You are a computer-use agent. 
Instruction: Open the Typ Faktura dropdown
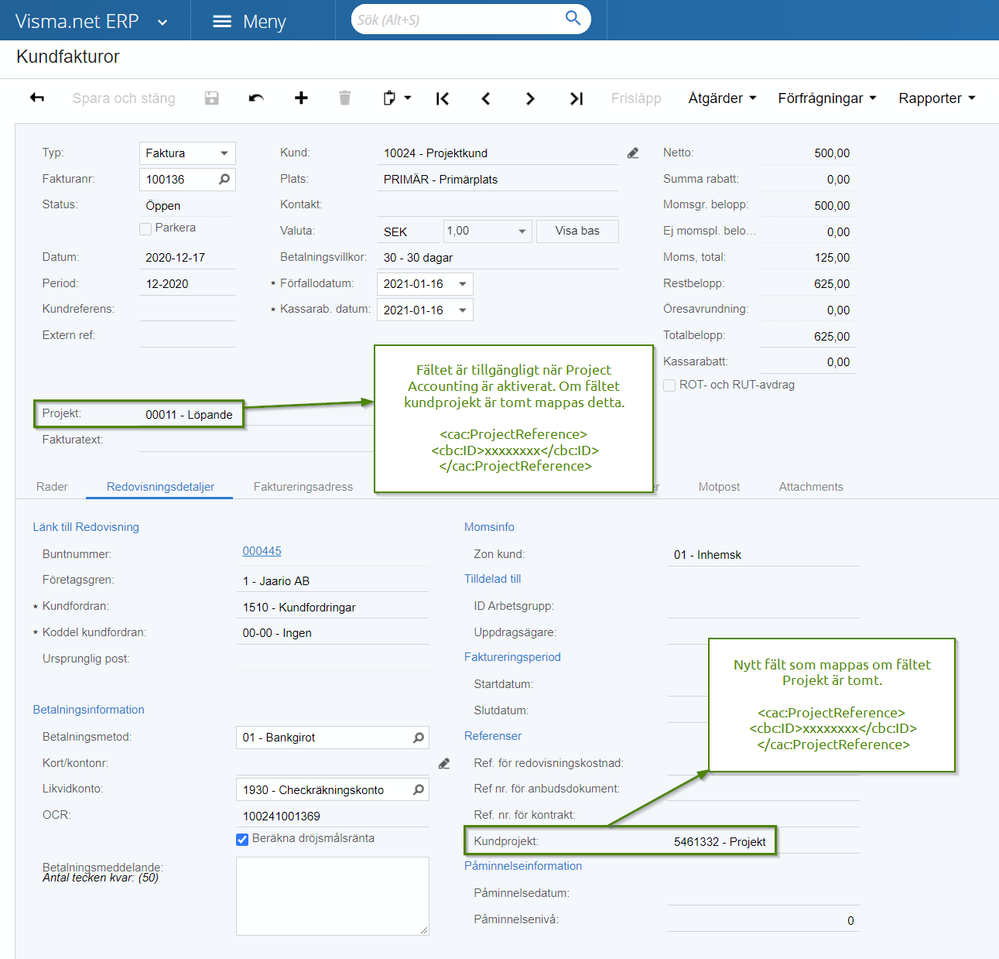(187, 153)
